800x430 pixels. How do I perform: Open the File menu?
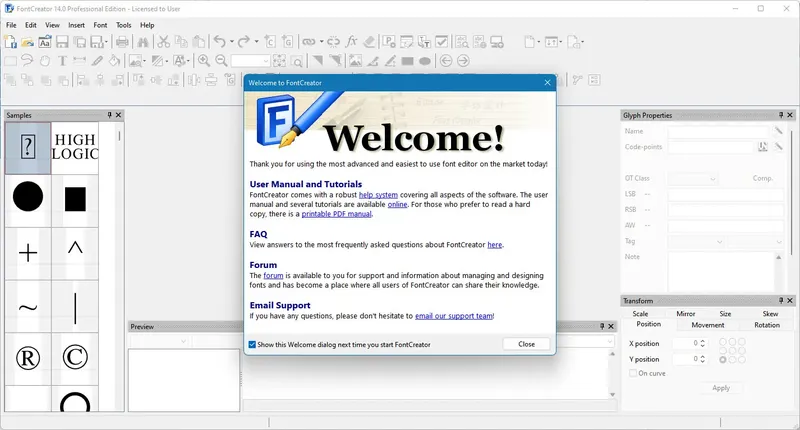11,25
